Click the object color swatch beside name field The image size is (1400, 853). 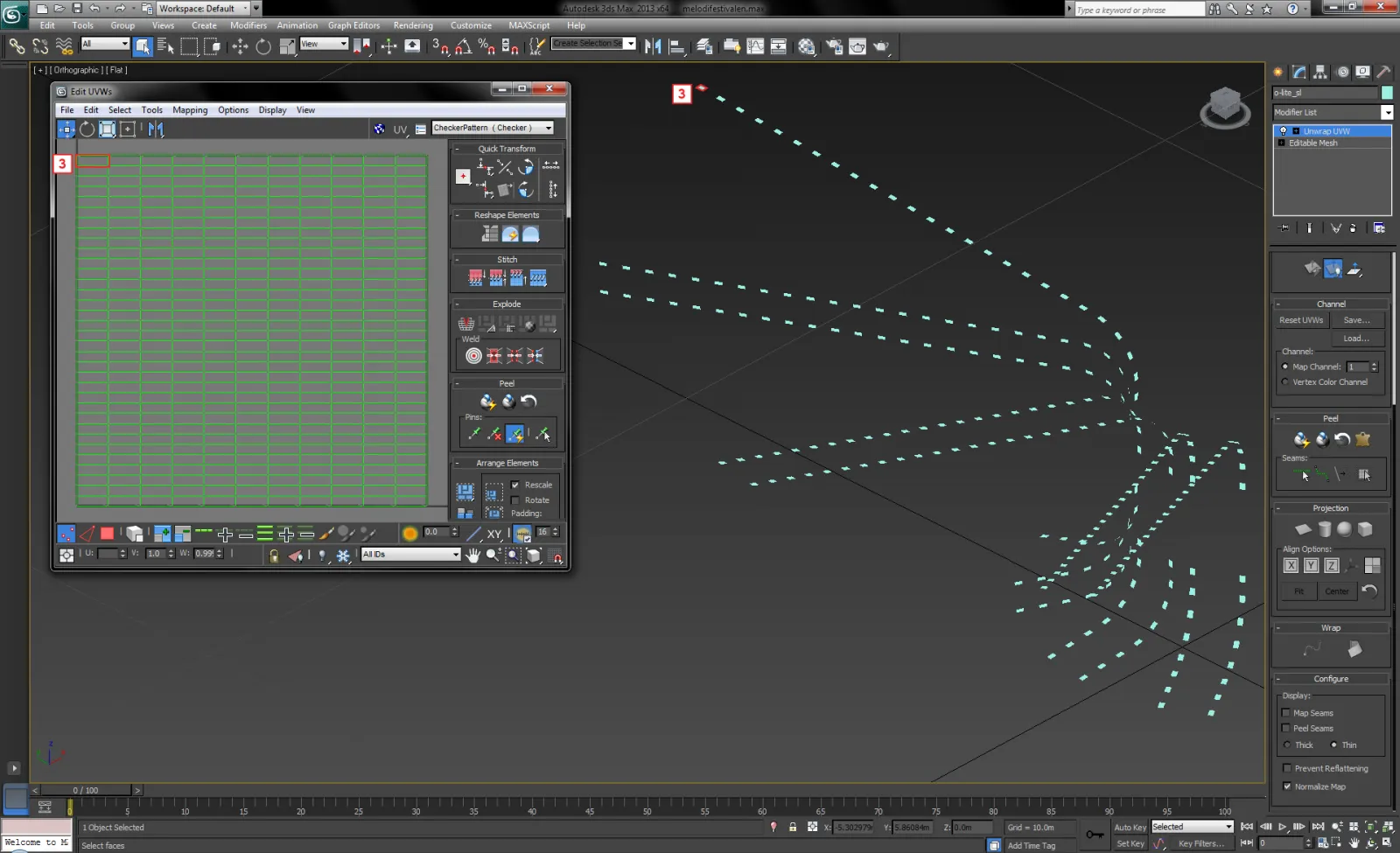tap(1387, 93)
